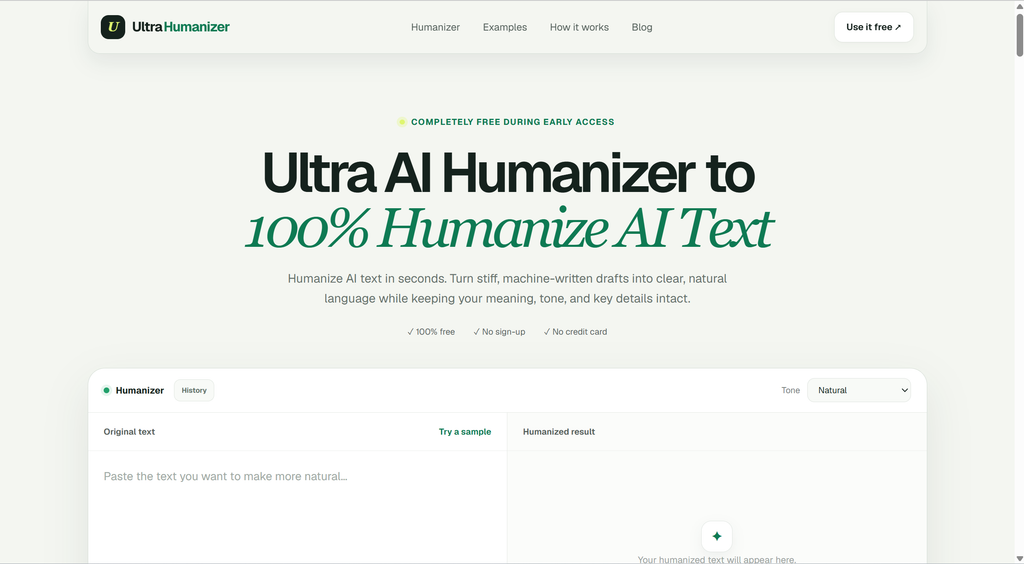
Task: Open the Blog nav link
Action: pyautogui.click(x=642, y=27)
